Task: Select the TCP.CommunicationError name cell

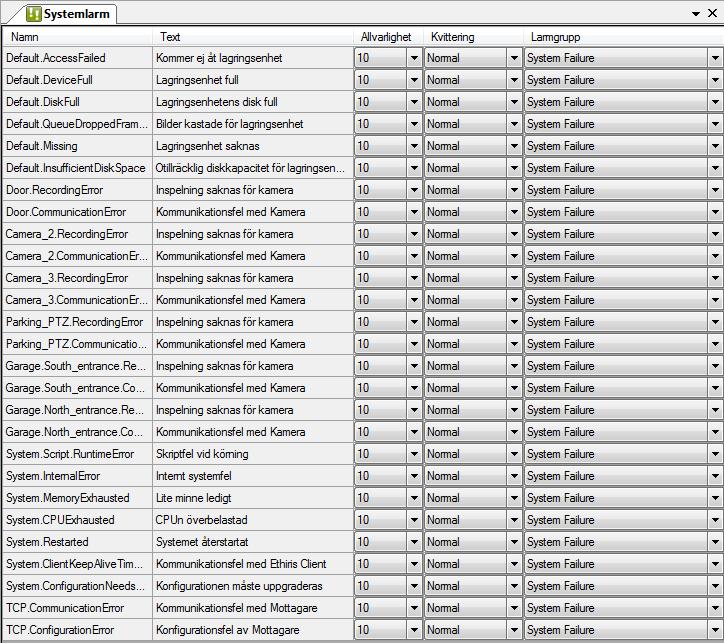Action: [x=77, y=608]
